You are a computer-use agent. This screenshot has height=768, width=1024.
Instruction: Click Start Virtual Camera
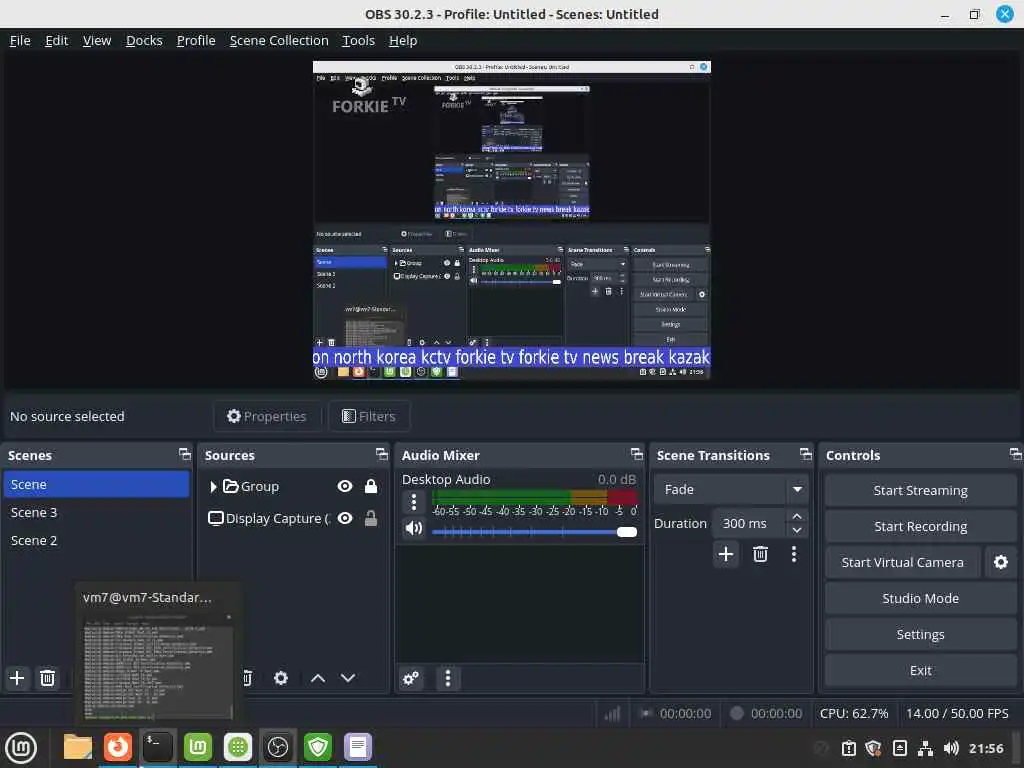coord(903,562)
